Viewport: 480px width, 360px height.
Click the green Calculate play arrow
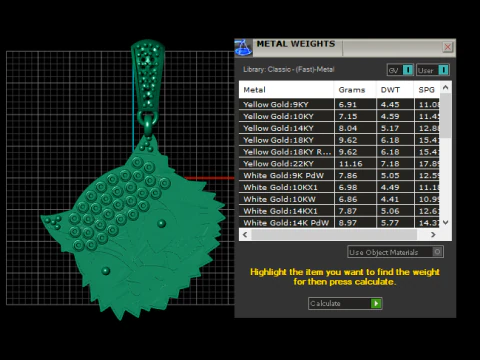pos(376,303)
